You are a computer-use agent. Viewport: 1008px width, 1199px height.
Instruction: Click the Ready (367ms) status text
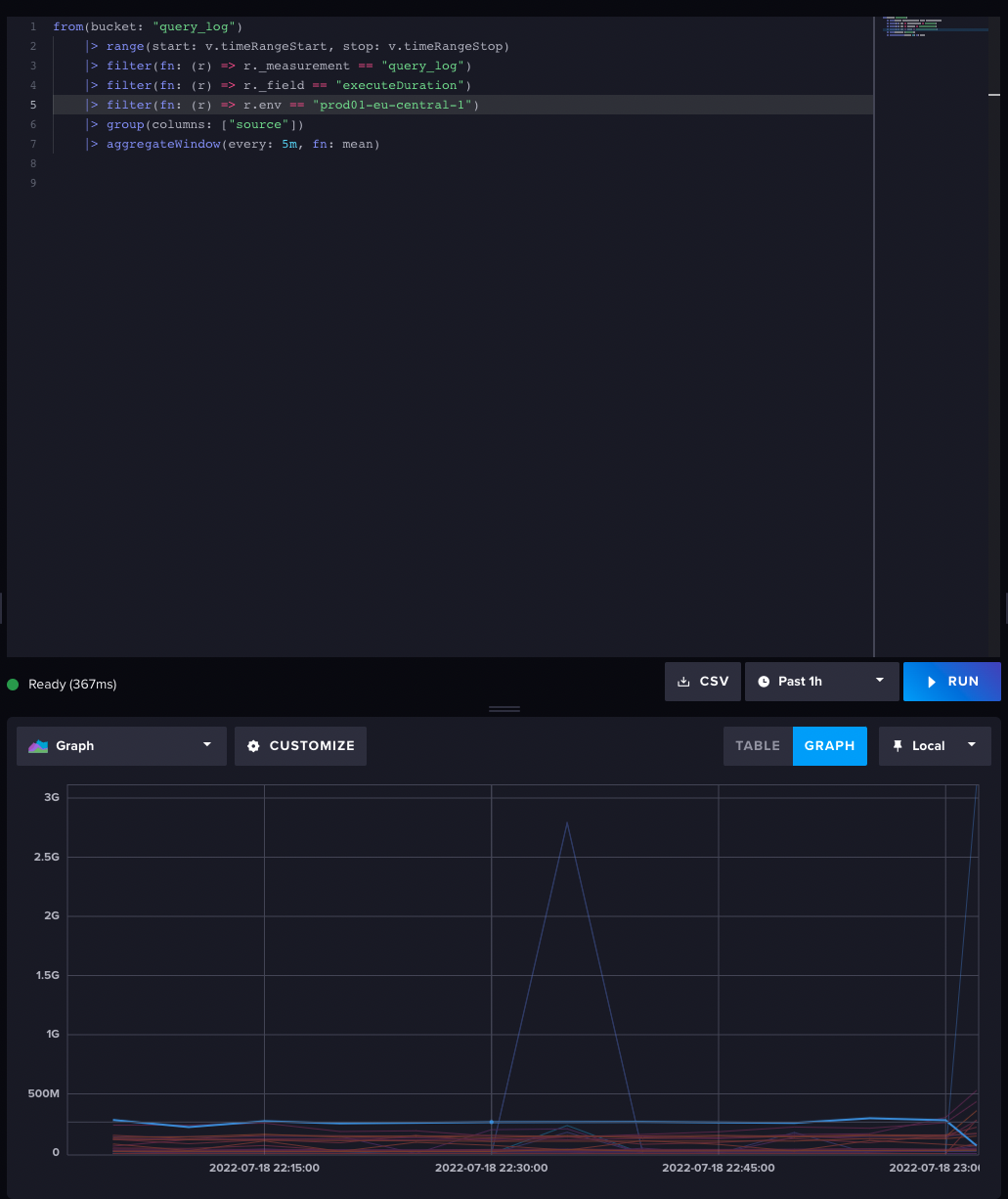[x=72, y=684]
